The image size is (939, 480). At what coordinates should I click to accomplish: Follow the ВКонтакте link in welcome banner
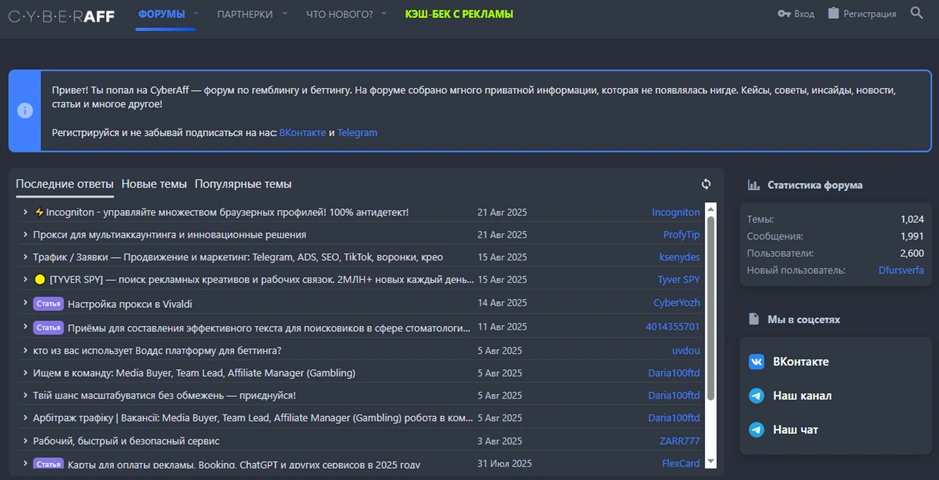pyautogui.click(x=302, y=132)
